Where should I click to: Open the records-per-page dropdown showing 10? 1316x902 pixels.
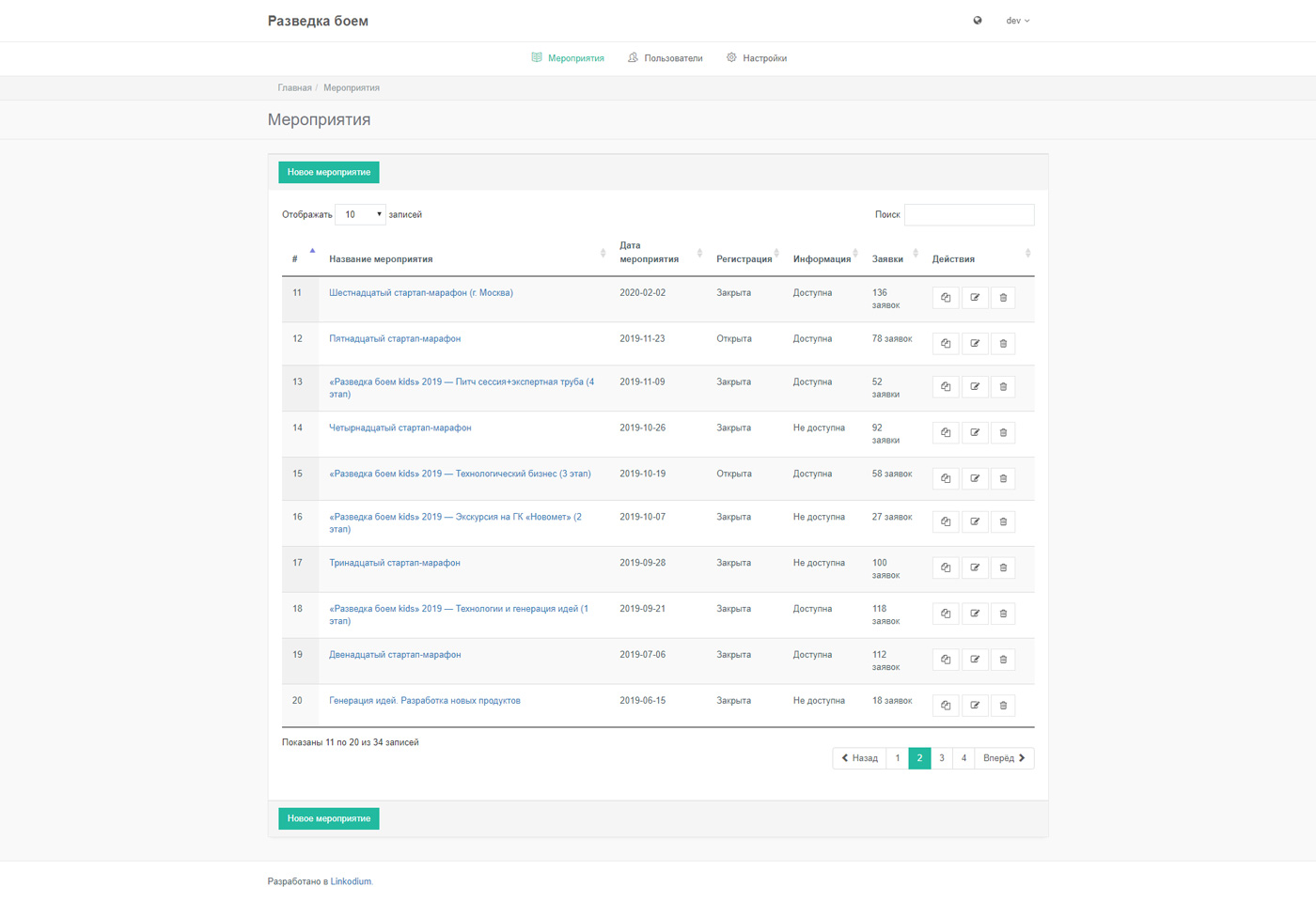tap(360, 215)
